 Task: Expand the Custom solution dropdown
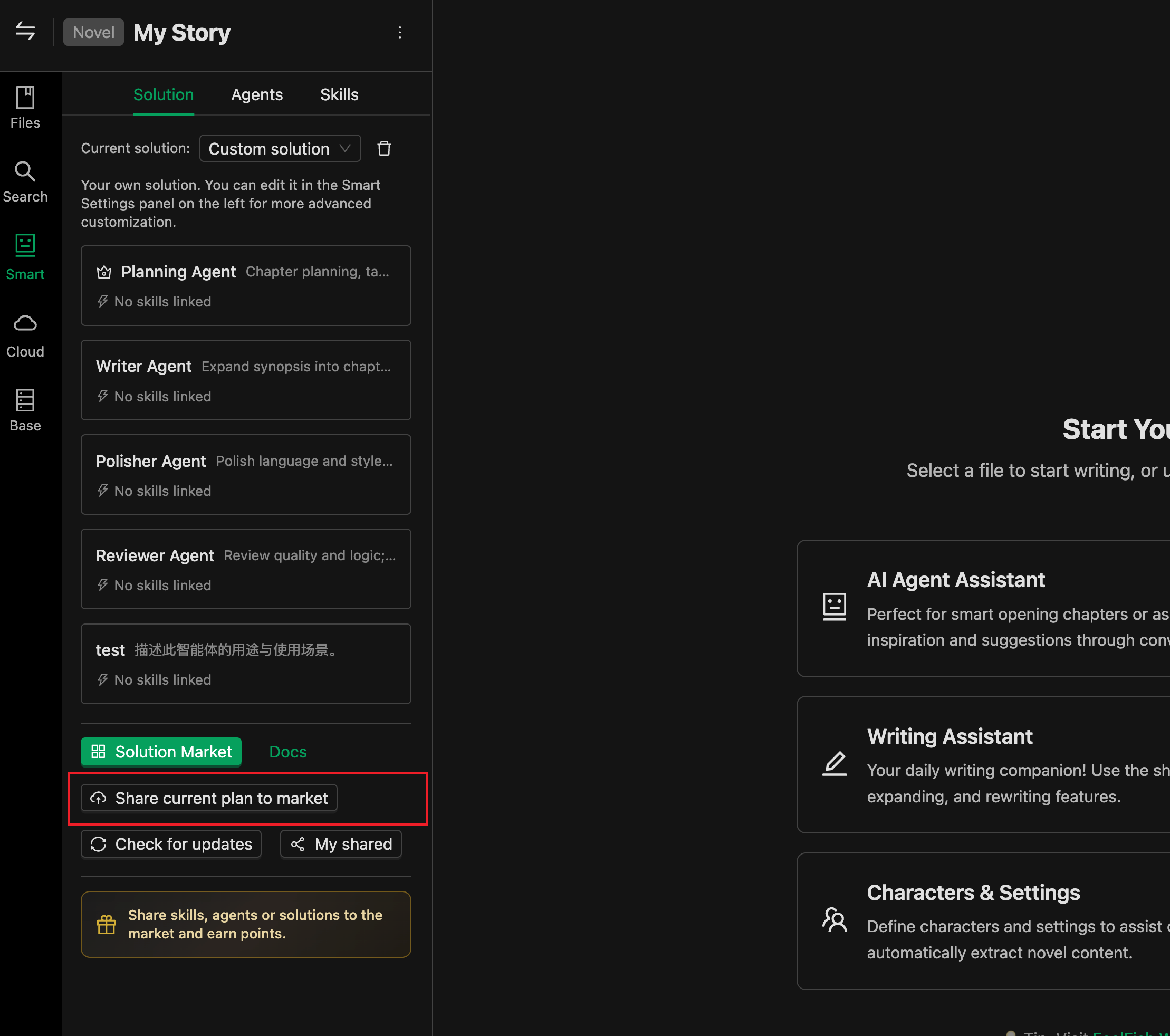tap(280, 149)
